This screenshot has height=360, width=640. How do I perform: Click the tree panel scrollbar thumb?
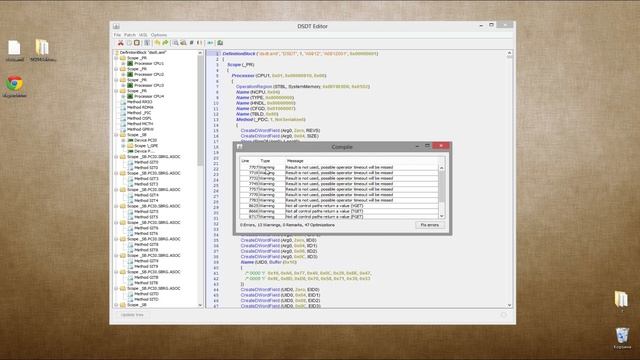click(200, 110)
